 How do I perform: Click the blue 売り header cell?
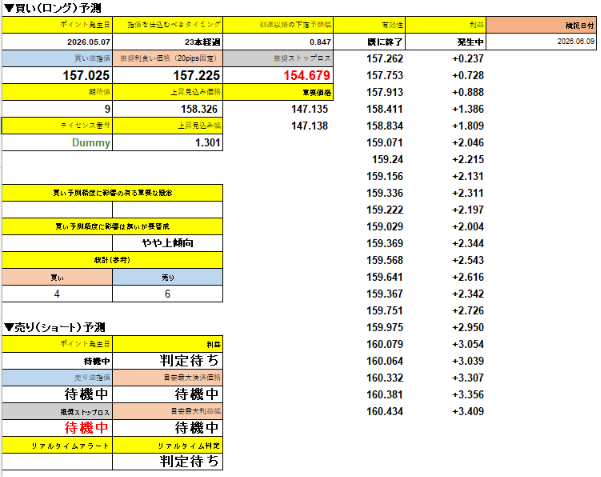(167, 277)
